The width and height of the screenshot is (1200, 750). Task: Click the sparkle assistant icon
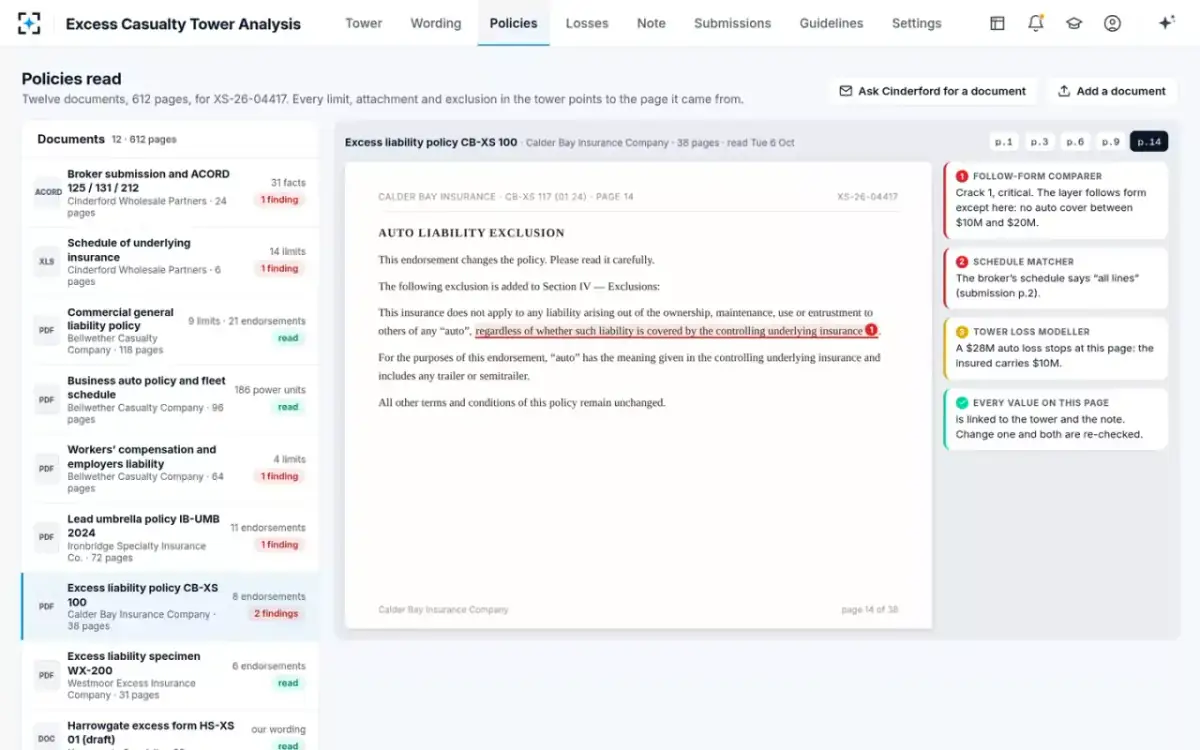(1166, 23)
